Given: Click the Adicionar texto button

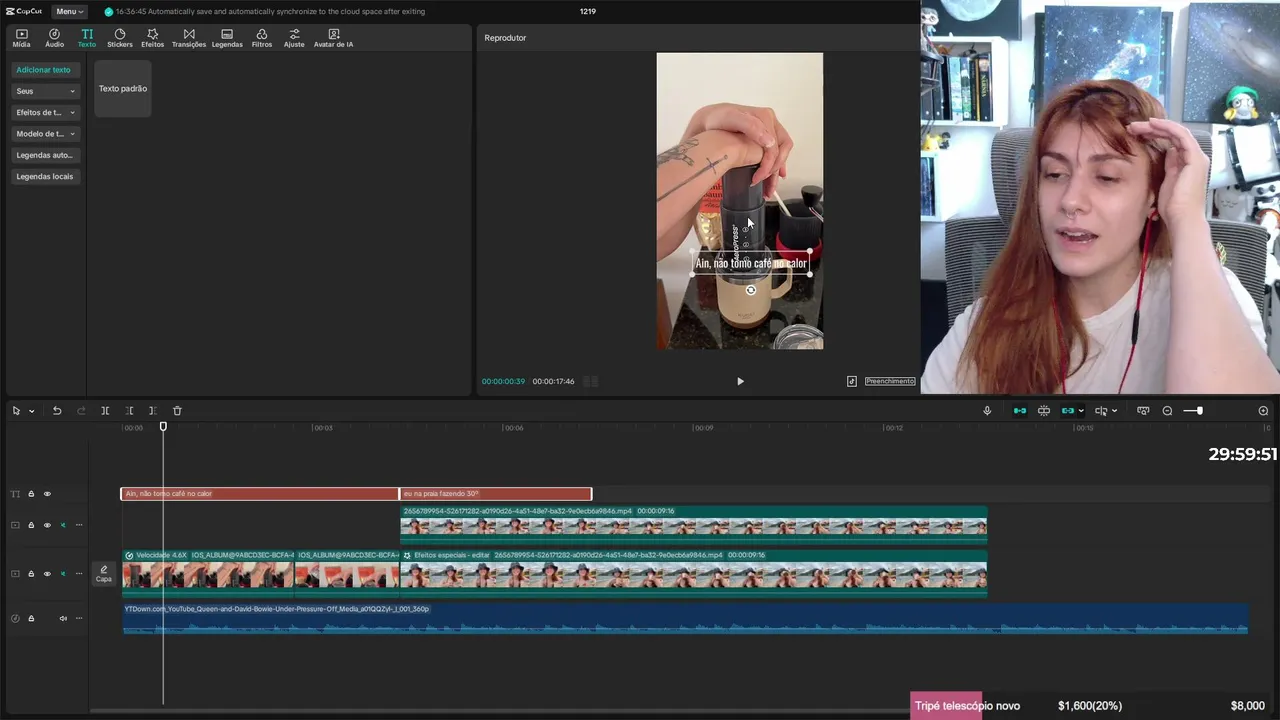Looking at the screenshot, I should point(44,70).
